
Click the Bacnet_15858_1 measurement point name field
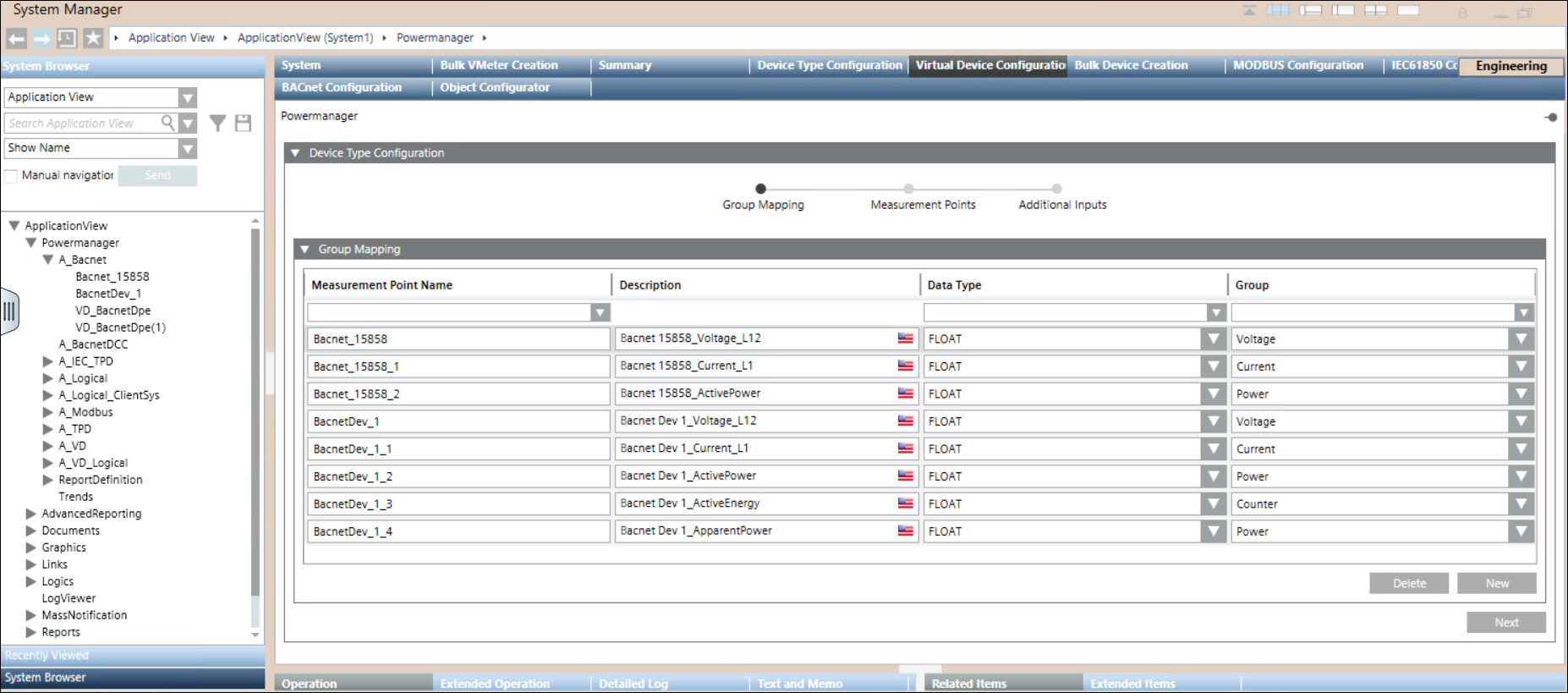coord(458,366)
